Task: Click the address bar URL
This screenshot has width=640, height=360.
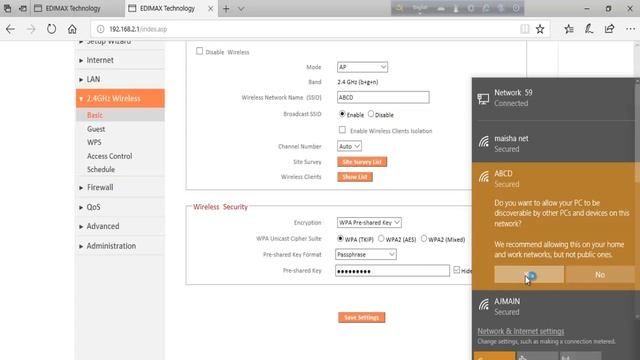Action: (x=138, y=29)
